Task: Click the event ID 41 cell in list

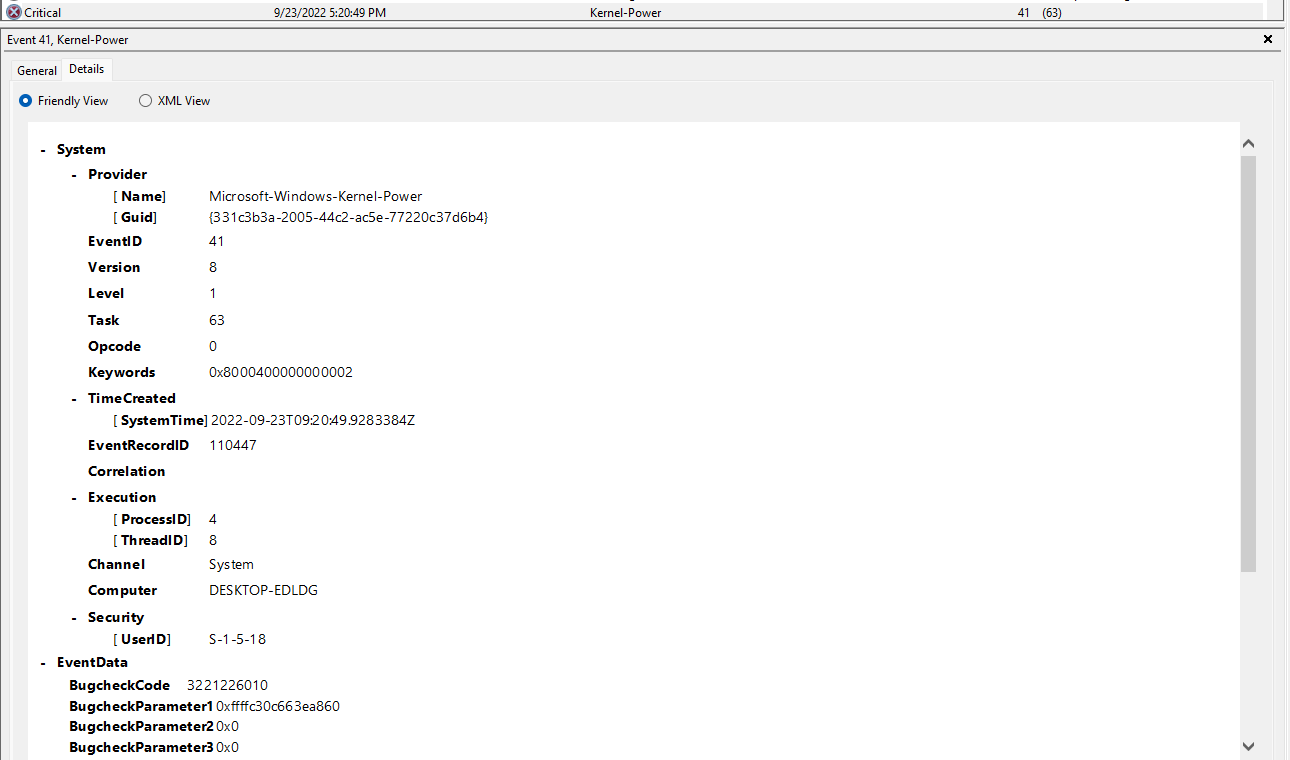Action: [1024, 13]
